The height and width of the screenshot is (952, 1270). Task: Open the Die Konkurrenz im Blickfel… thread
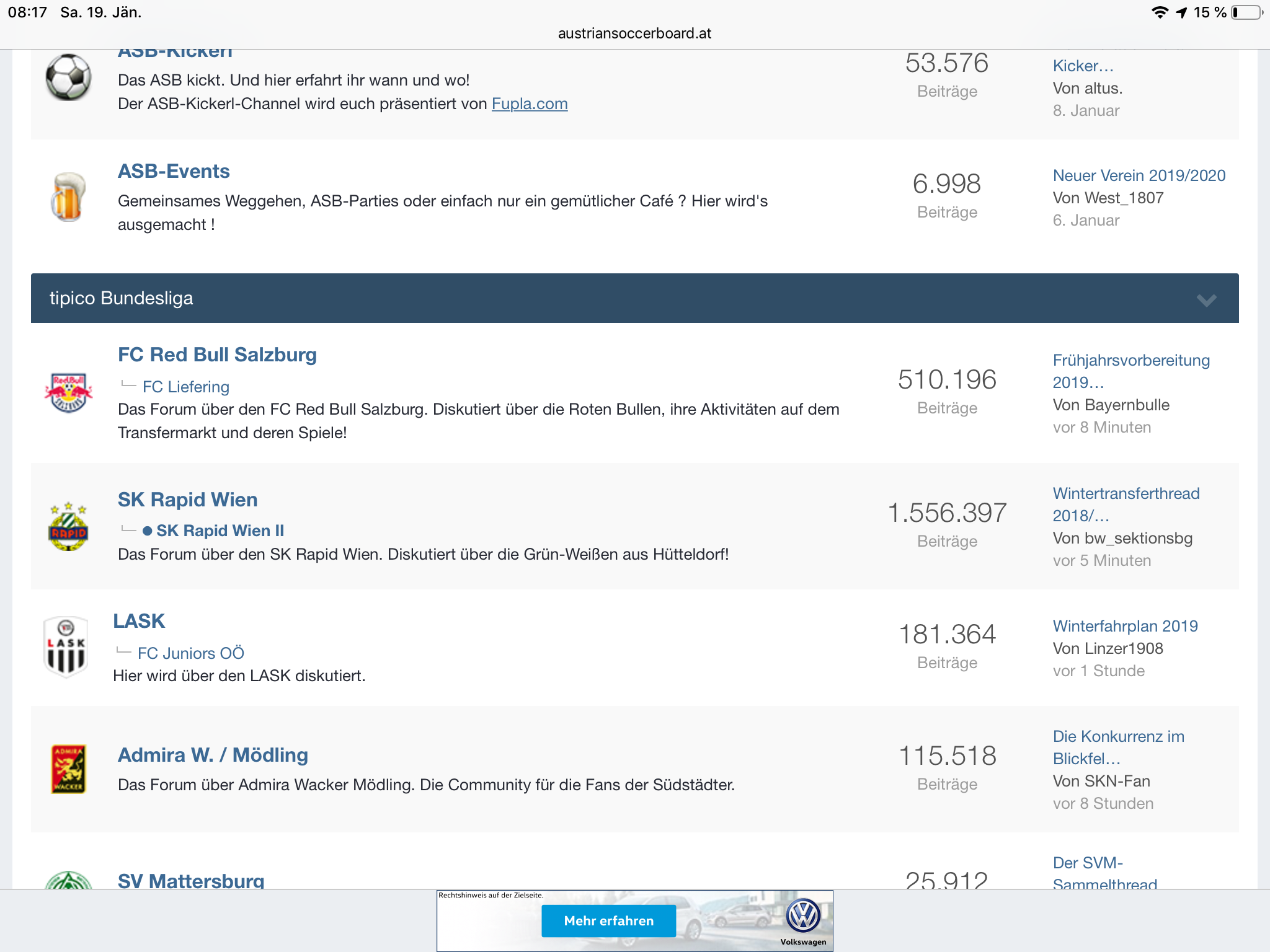click(1119, 747)
